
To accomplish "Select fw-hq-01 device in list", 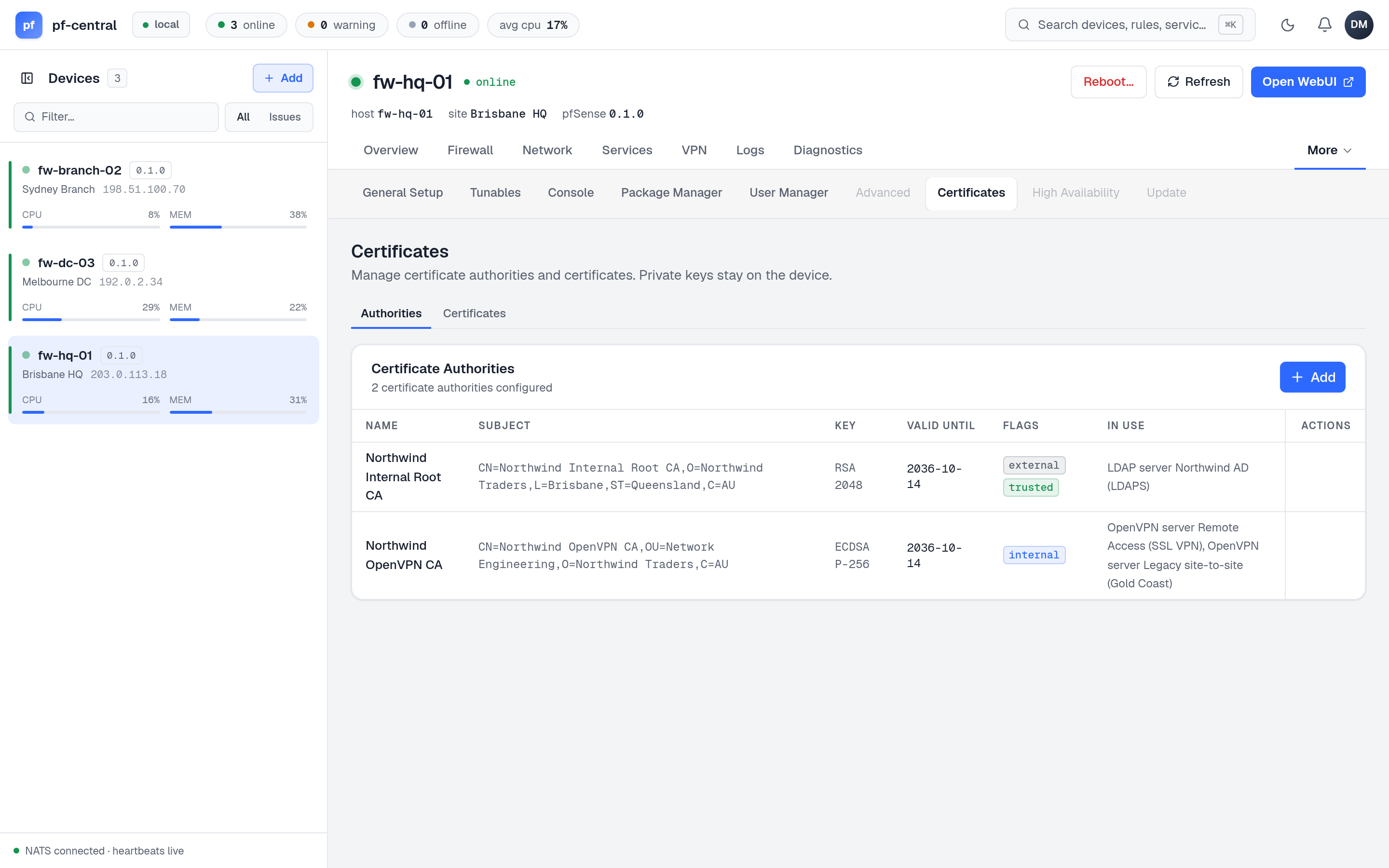I will 163,380.
